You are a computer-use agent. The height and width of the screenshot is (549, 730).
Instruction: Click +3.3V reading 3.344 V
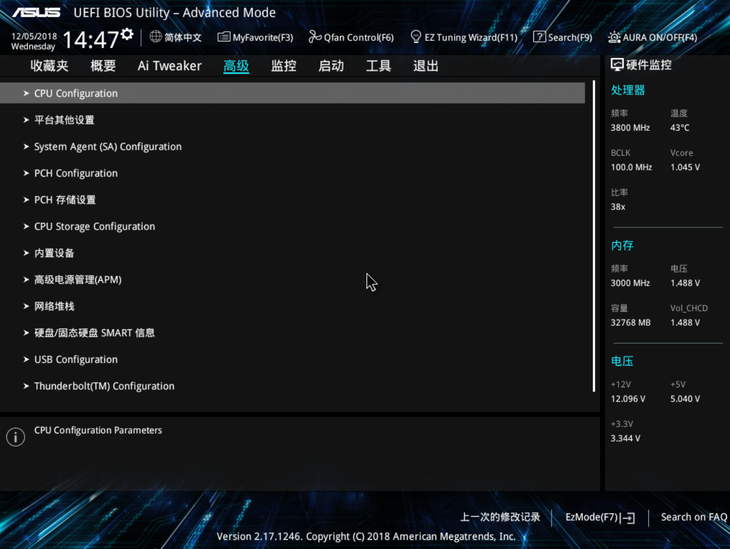[625, 439]
